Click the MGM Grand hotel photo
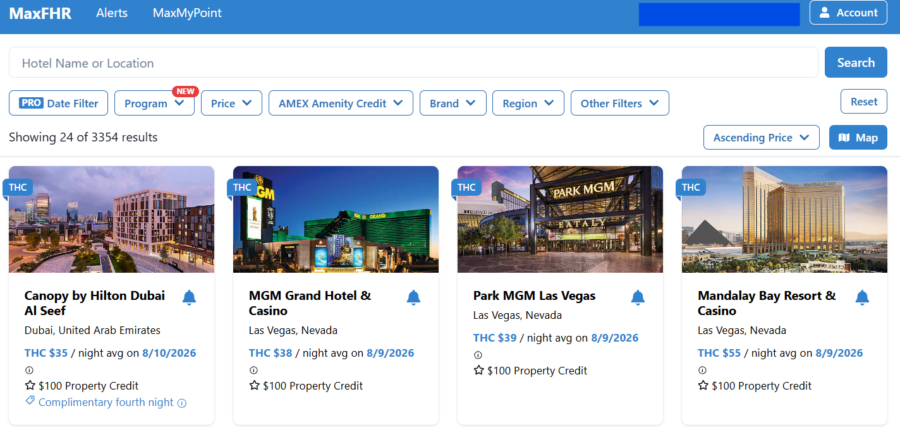Screen dimensions: 900x435 336,219
